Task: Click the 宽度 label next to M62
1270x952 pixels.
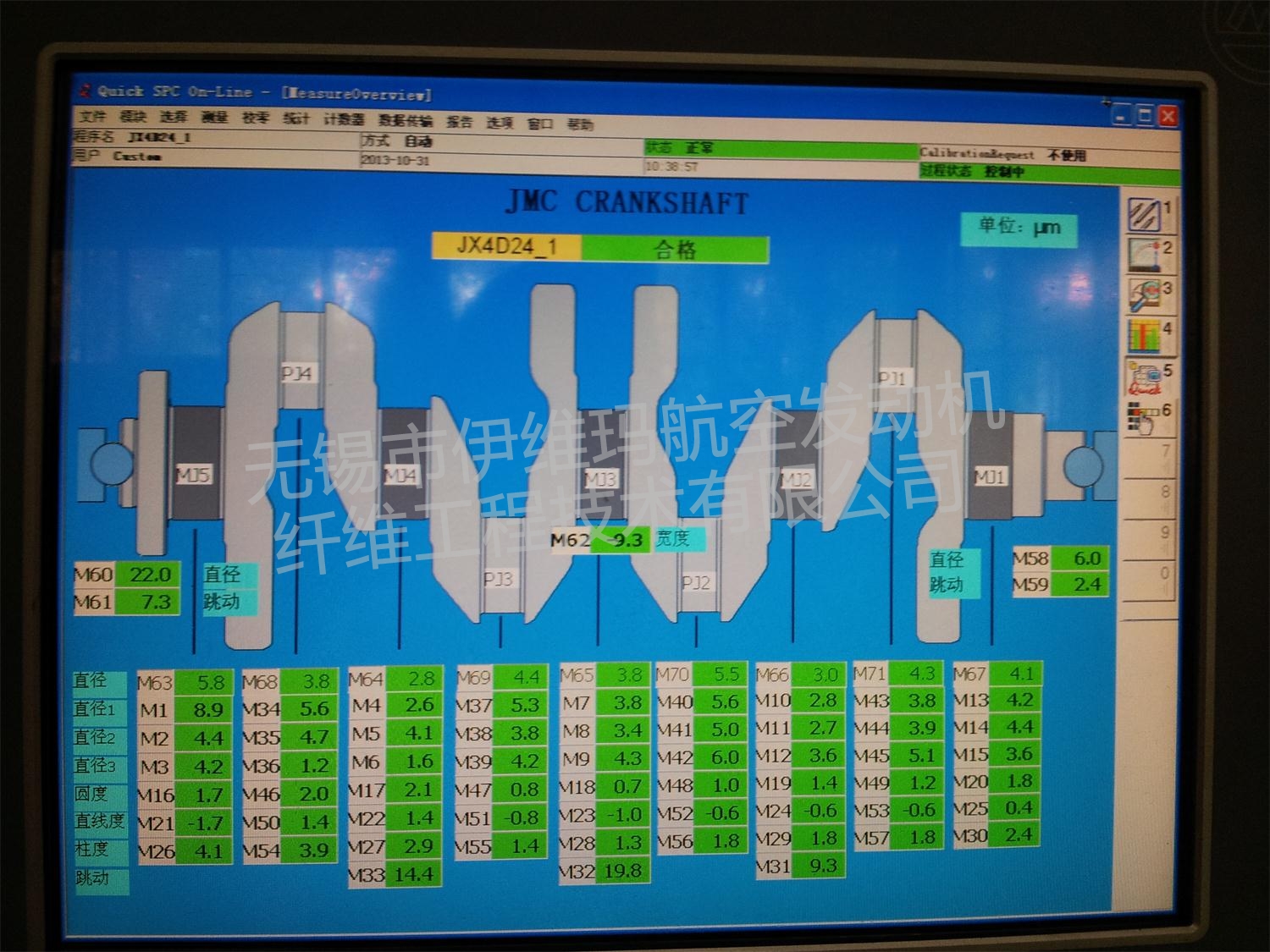Action: point(678,539)
